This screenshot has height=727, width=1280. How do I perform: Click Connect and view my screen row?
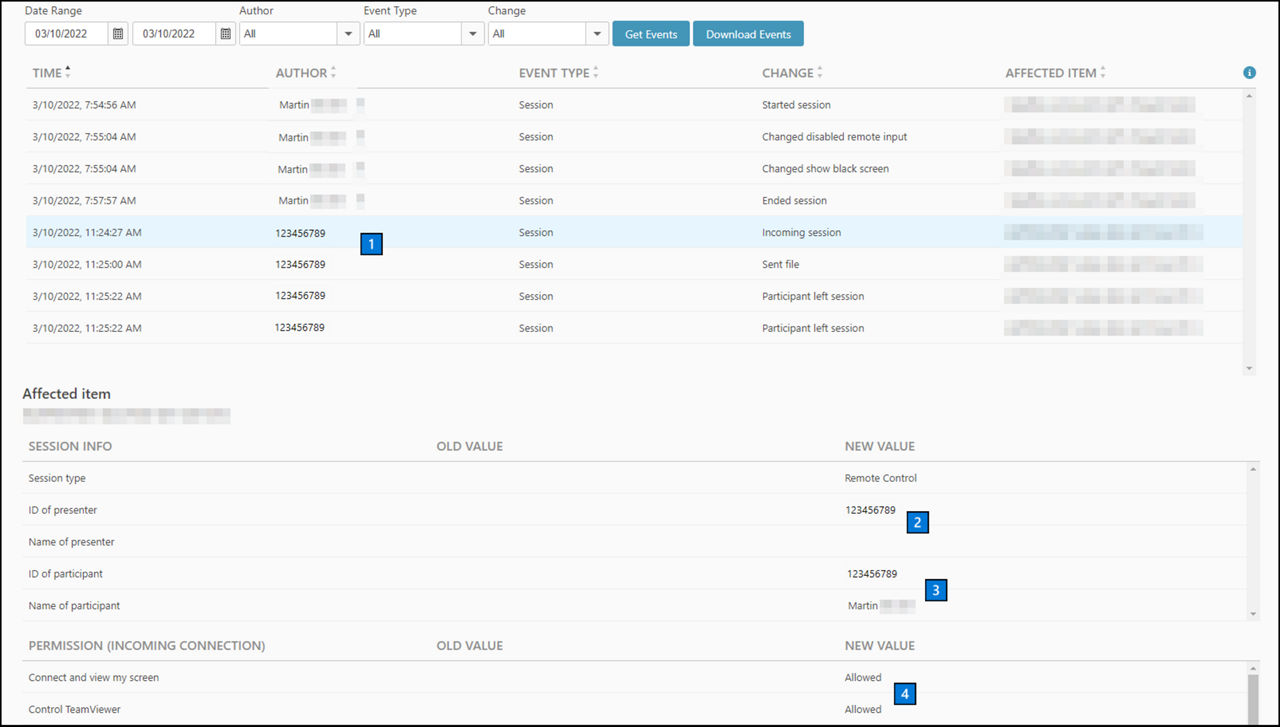tap(636, 678)
